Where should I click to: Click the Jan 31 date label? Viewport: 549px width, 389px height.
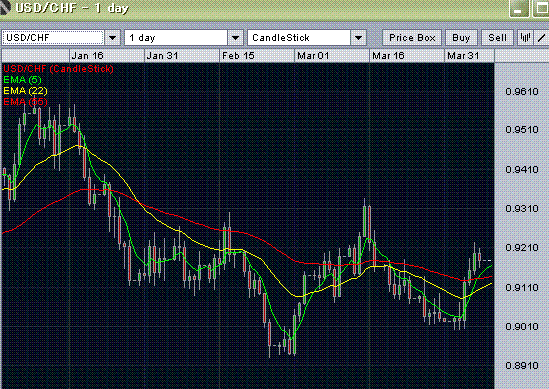coord(162,56)
